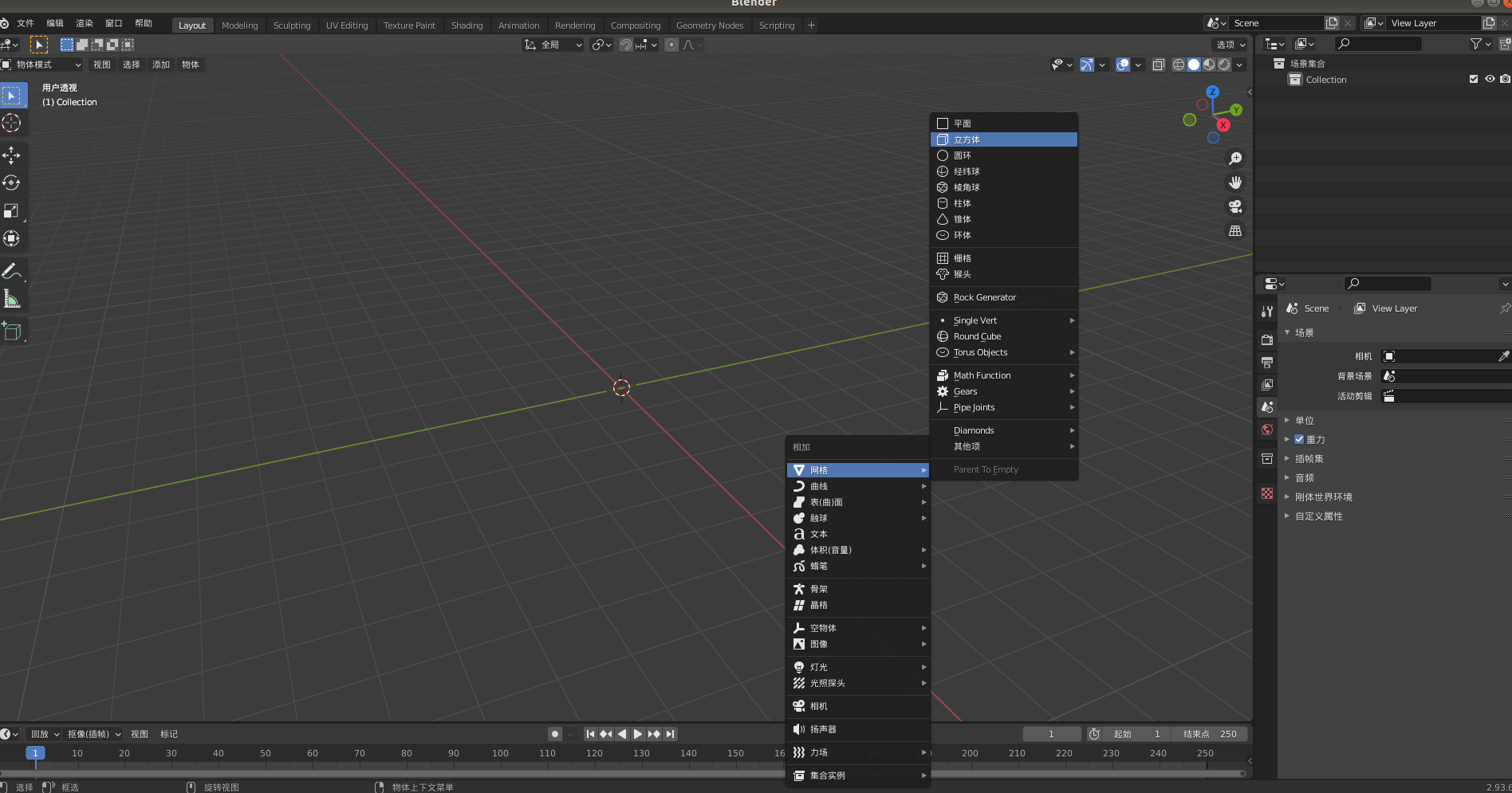Open the 选项 options dropdown

1230,45
